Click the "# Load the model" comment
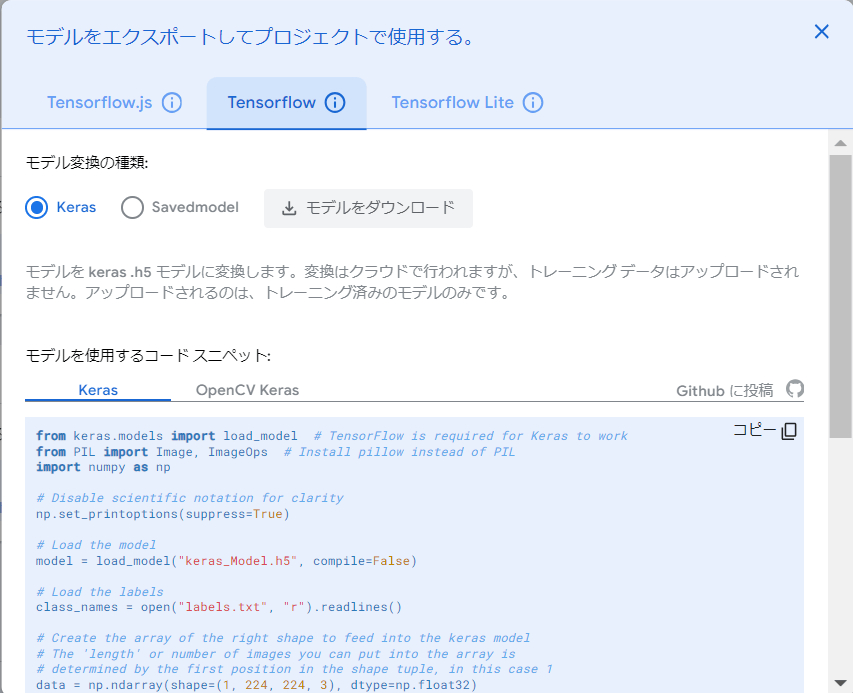Viewport: 853px width, 693px height. click(x=96, y=545)
